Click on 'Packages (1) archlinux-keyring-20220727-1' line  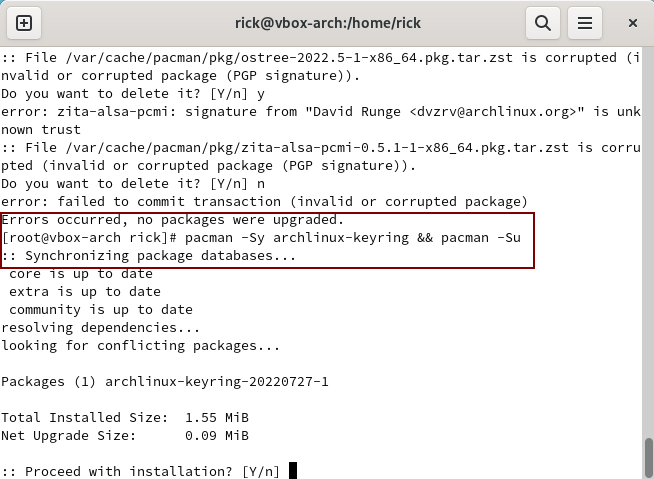(x=165, y=382)
